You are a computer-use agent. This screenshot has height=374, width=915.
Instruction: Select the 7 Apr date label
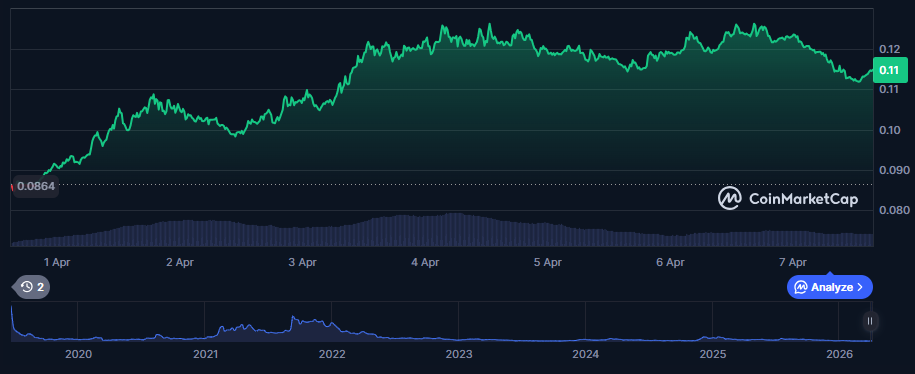pyautogui.click(x=792, y=263)
